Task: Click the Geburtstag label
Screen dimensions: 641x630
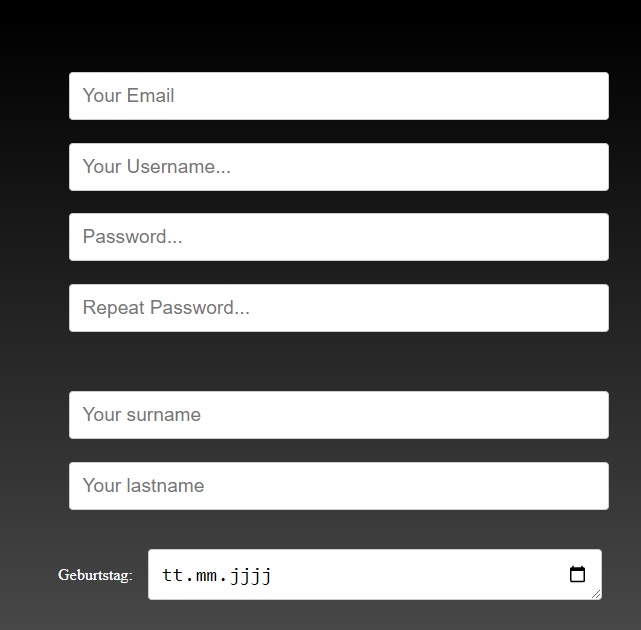Action: click(x=95, y=575)
